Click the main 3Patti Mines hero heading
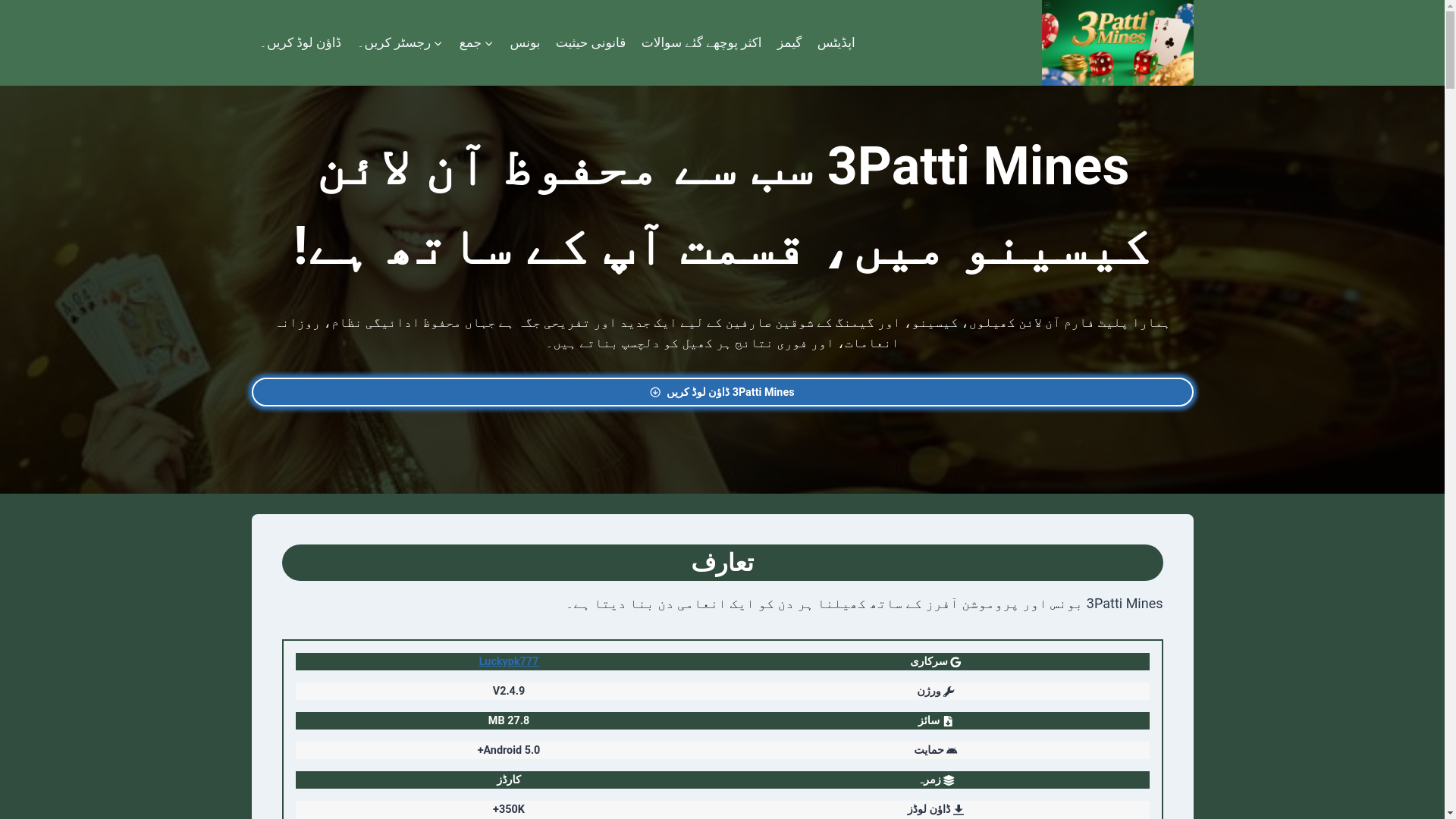The height and width of the screenshot is (819, 1456). (x=722, y=206)
